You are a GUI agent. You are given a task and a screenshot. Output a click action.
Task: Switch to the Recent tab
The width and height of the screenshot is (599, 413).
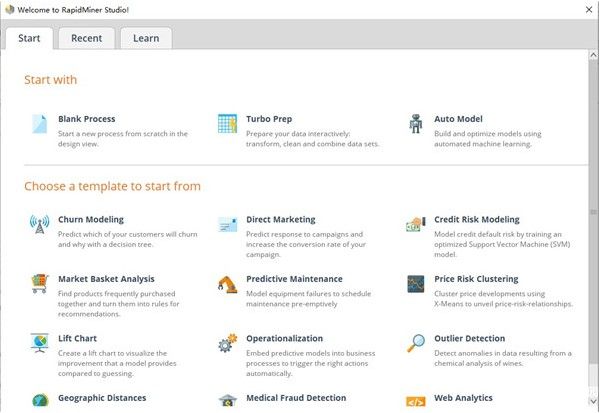[86, 38]
